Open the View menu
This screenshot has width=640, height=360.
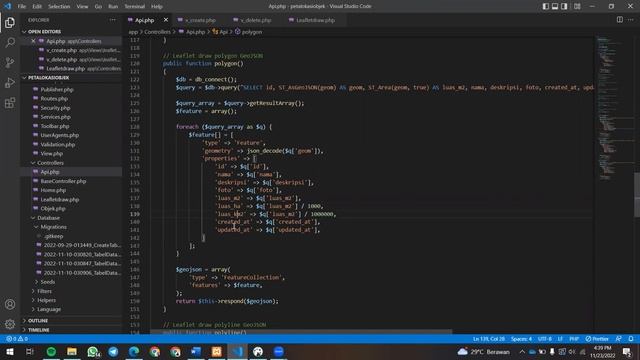coord(82,7)
